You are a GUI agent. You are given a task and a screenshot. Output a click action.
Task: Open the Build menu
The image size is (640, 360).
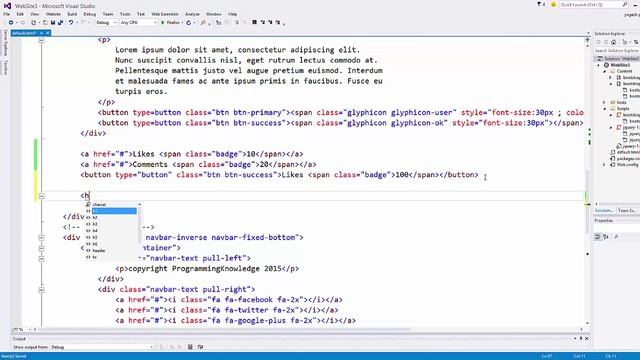pyautogui.click(x=72, y=14)
